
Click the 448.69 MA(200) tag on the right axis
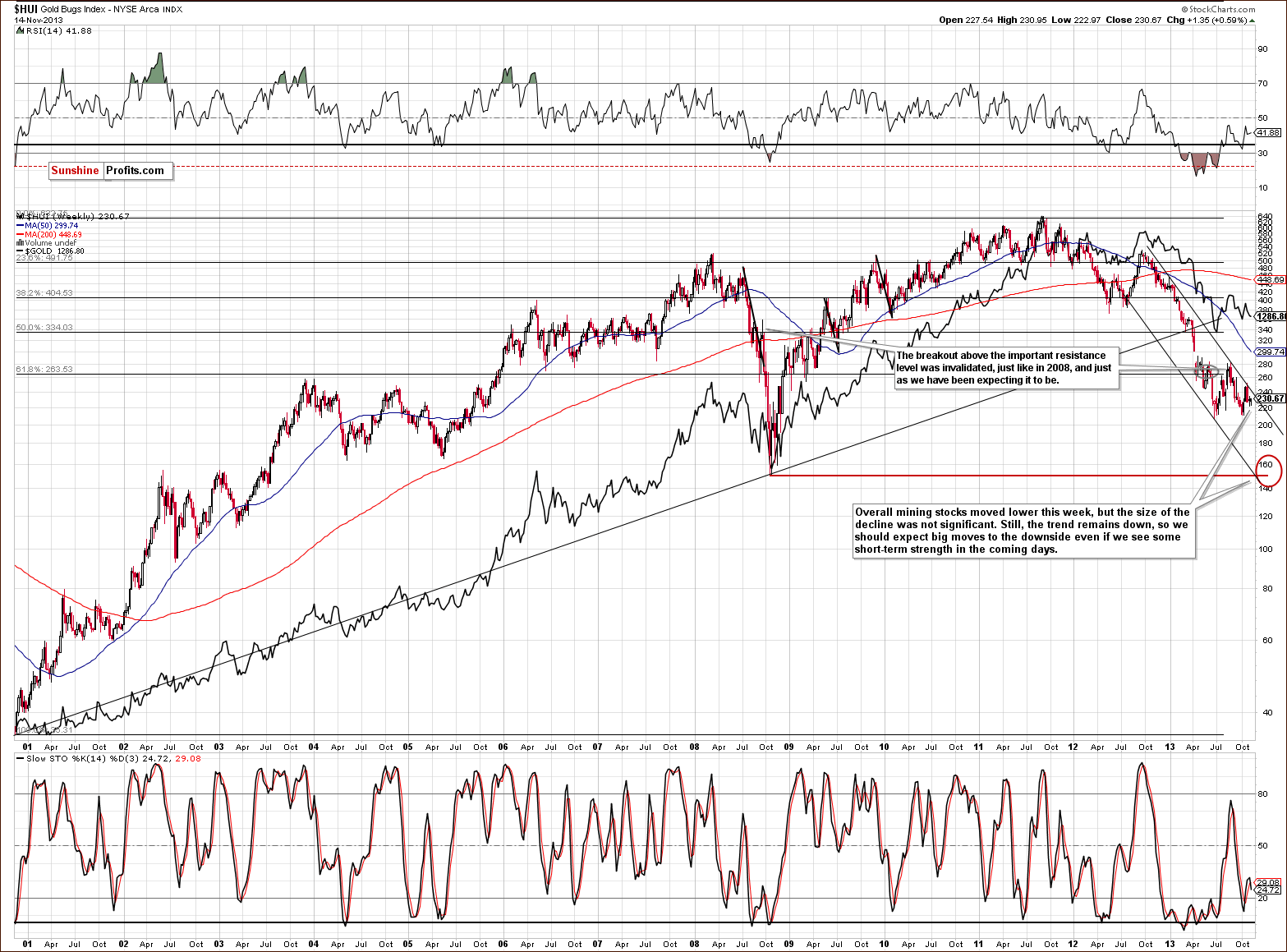click(x=1270, y=279)
